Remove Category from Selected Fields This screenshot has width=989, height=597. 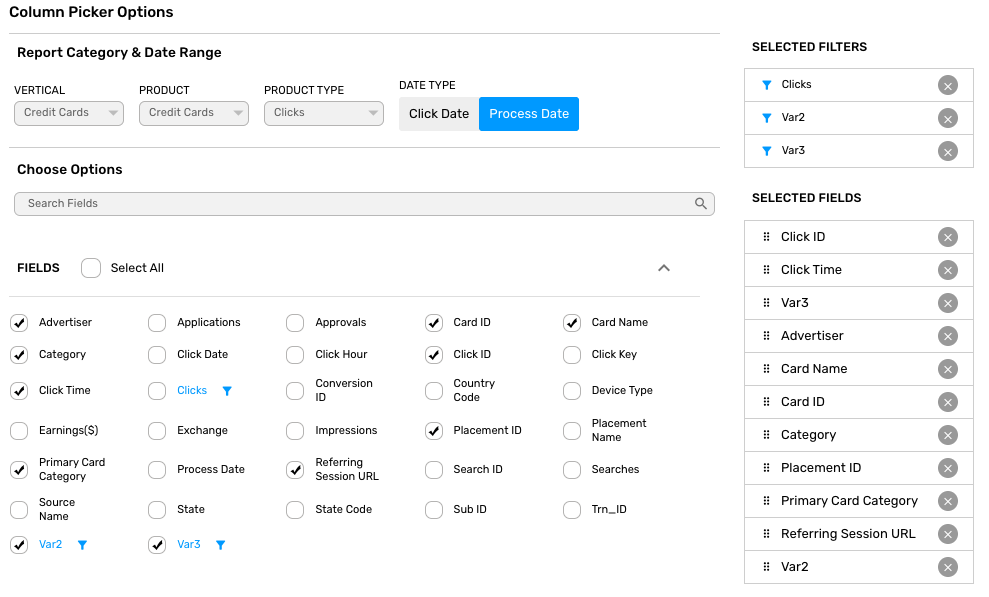pyautogui.click(x=947, y=435)
